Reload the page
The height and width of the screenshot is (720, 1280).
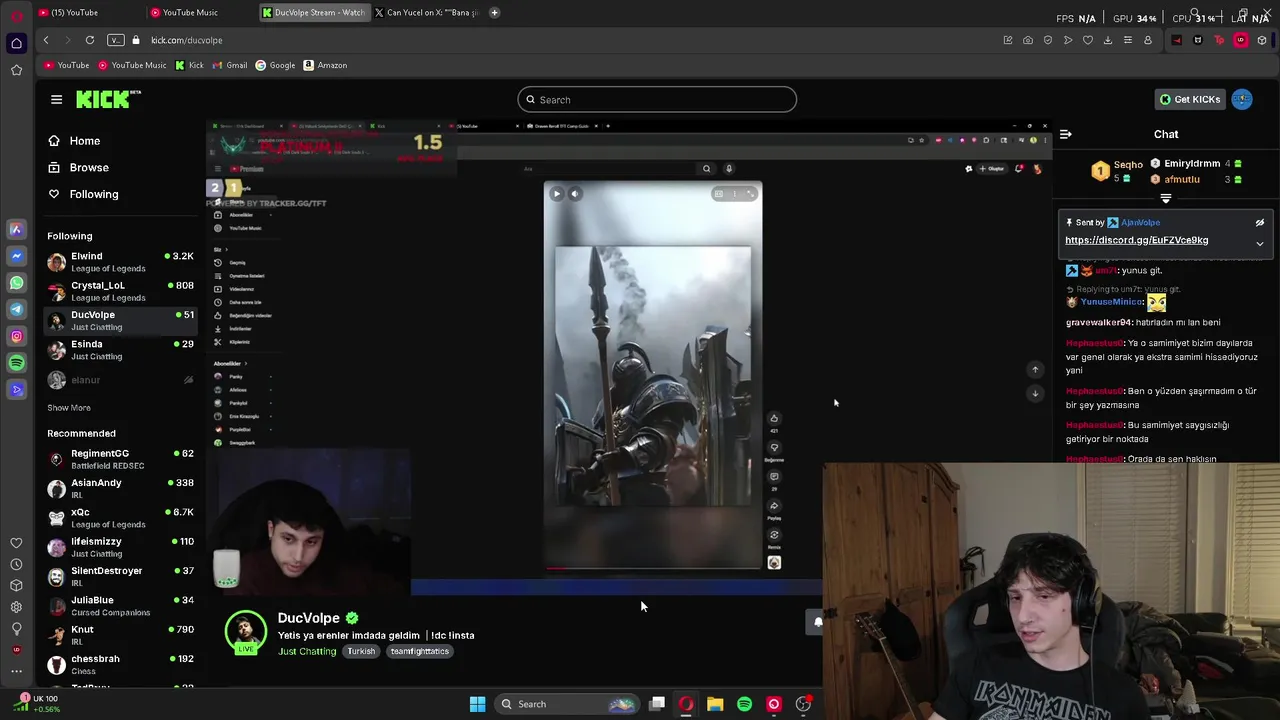tap(90, 40)
